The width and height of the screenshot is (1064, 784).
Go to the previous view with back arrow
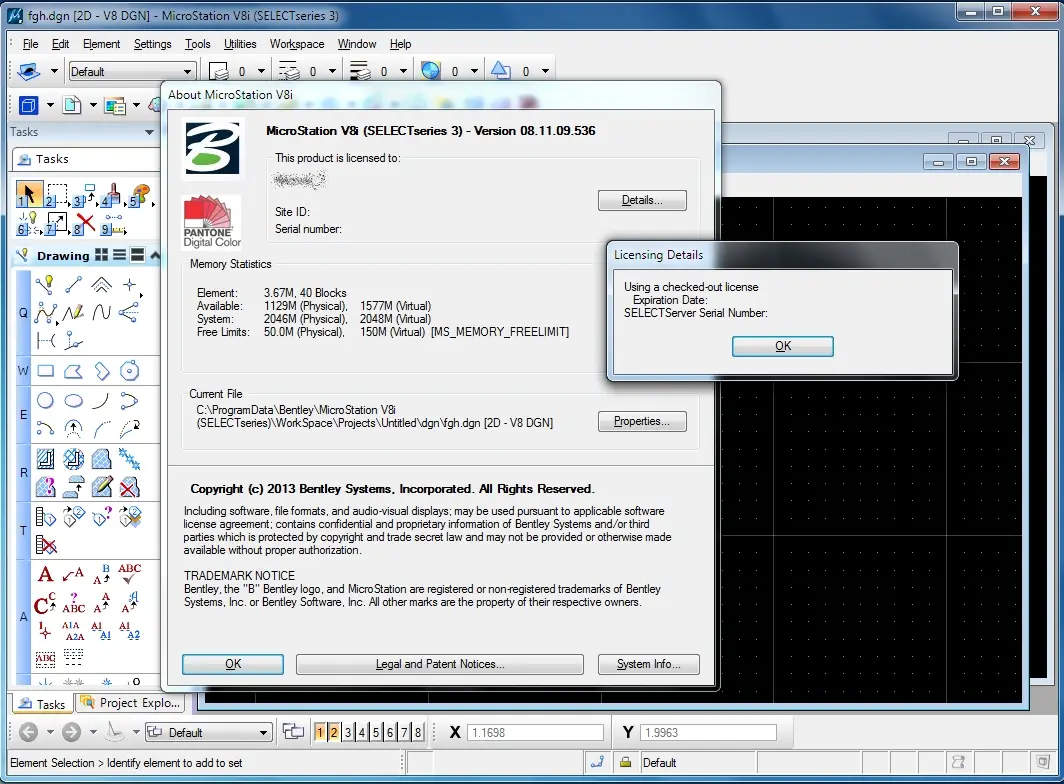tap(28, 732)
